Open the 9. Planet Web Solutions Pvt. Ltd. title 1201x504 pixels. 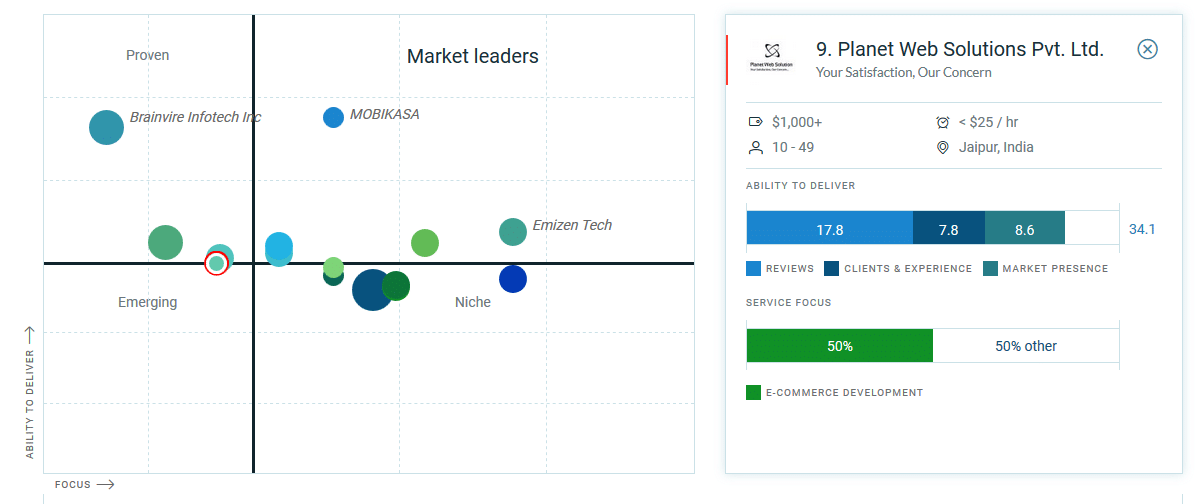pos(960,49)
